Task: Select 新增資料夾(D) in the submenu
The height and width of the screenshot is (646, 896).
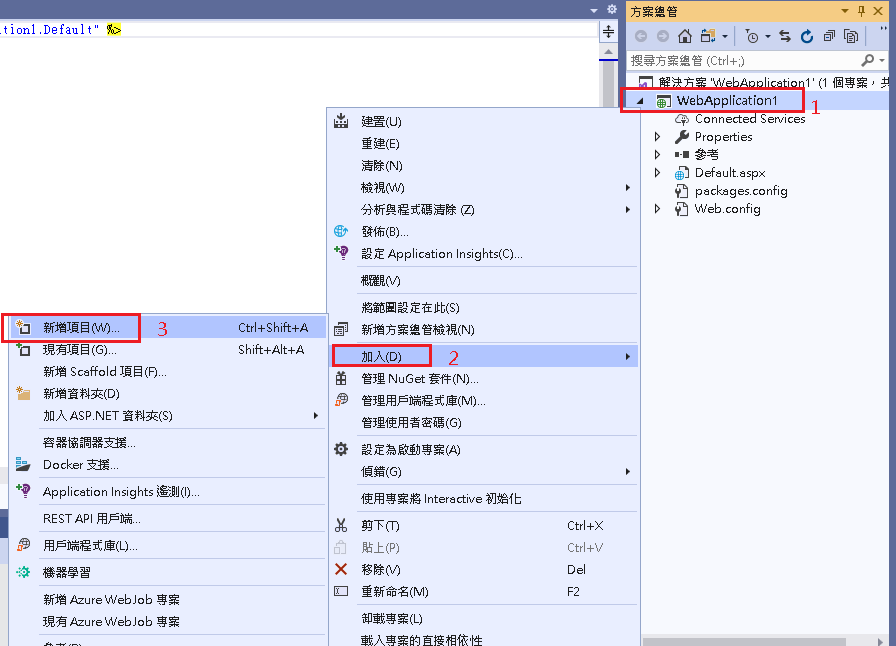Action: point(168,394)
